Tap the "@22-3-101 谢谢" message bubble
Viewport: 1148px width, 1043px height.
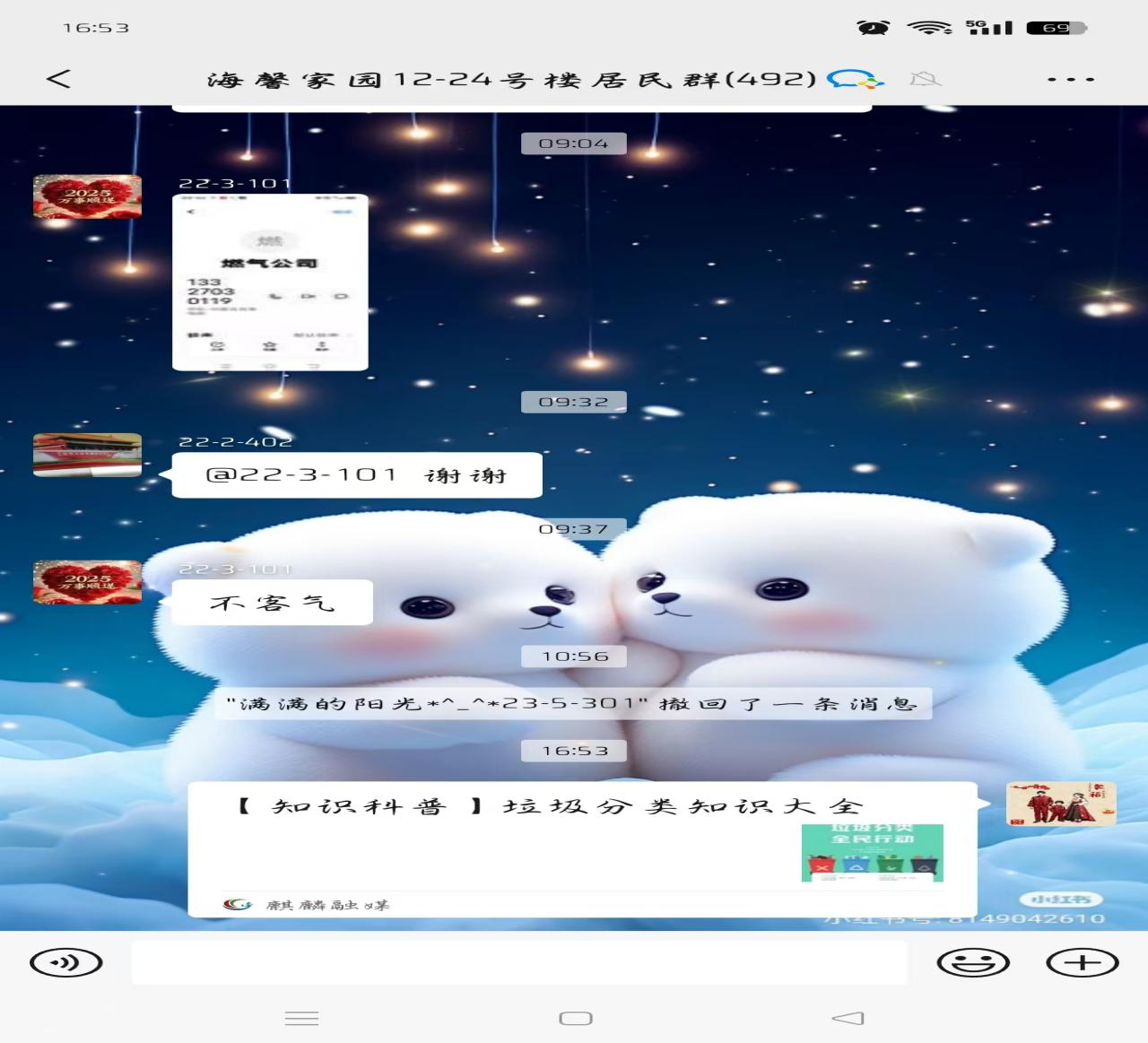356,475
